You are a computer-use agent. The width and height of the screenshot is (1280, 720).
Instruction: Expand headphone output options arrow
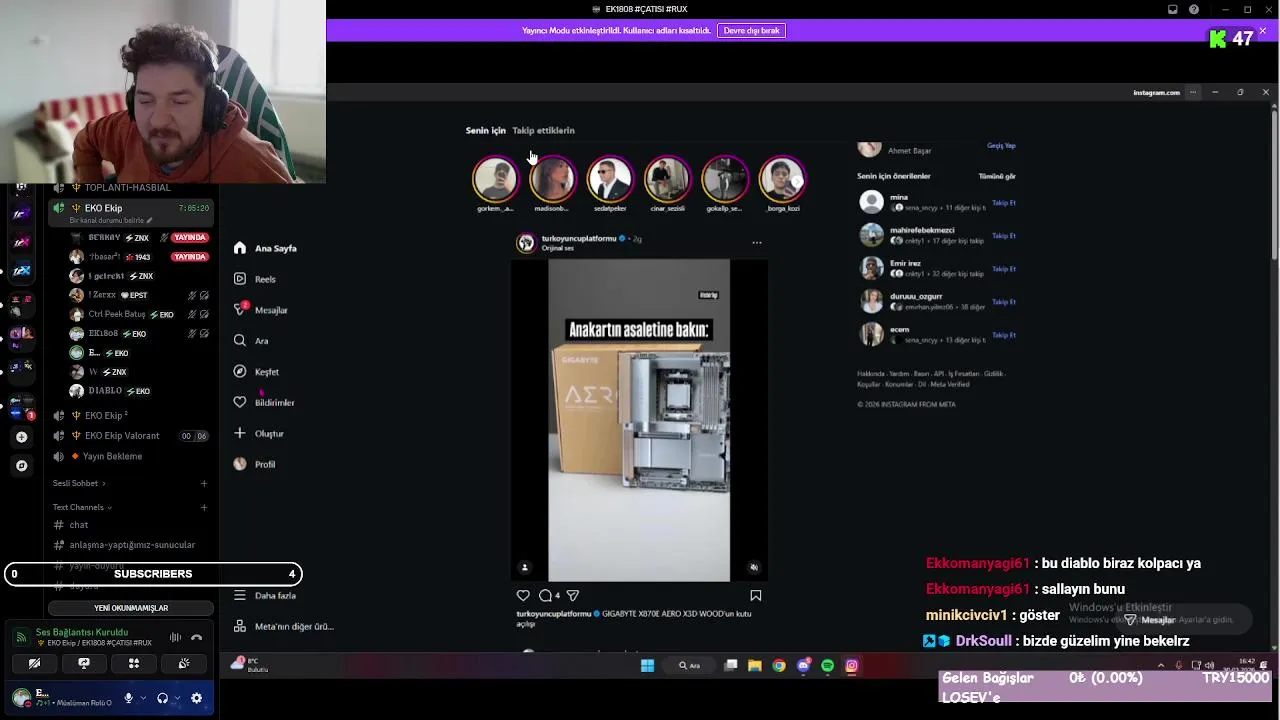(177, 698)
